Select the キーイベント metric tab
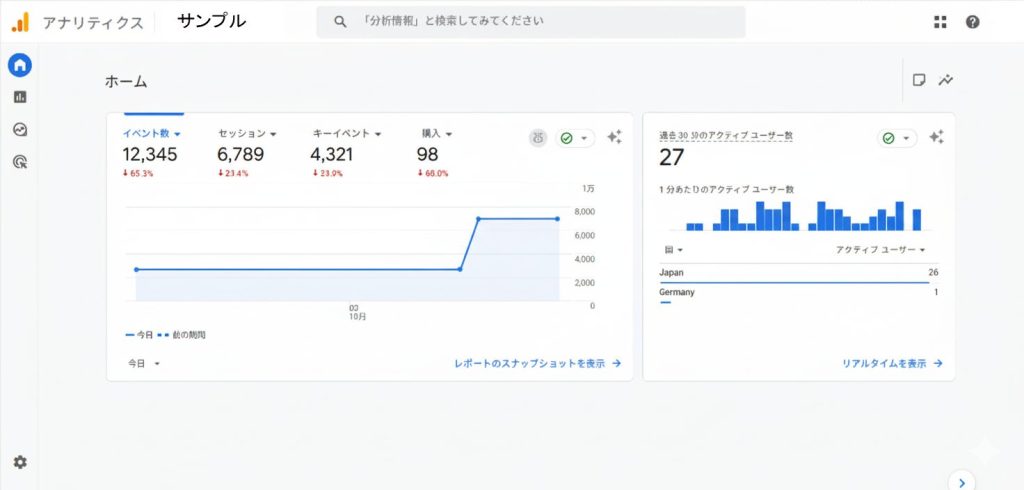Image resolution: width=1024 pixels, height=490 pixels. pyautogui.click(x=346, y=133)
